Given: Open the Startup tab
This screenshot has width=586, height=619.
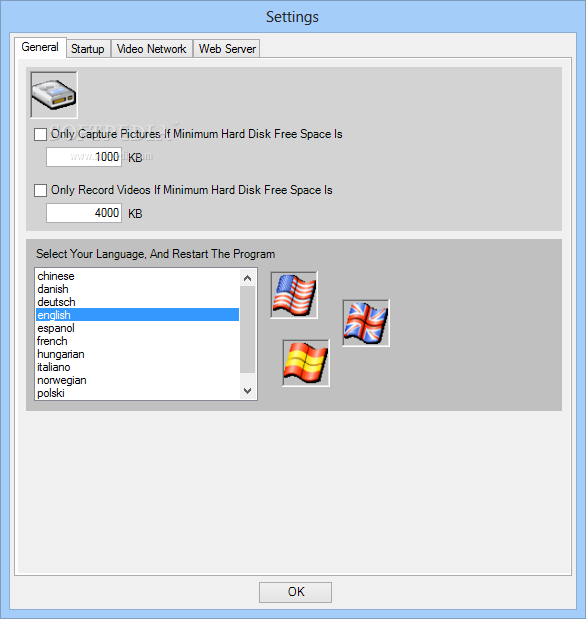Looking at the screenshot, I should pos(88,49).
